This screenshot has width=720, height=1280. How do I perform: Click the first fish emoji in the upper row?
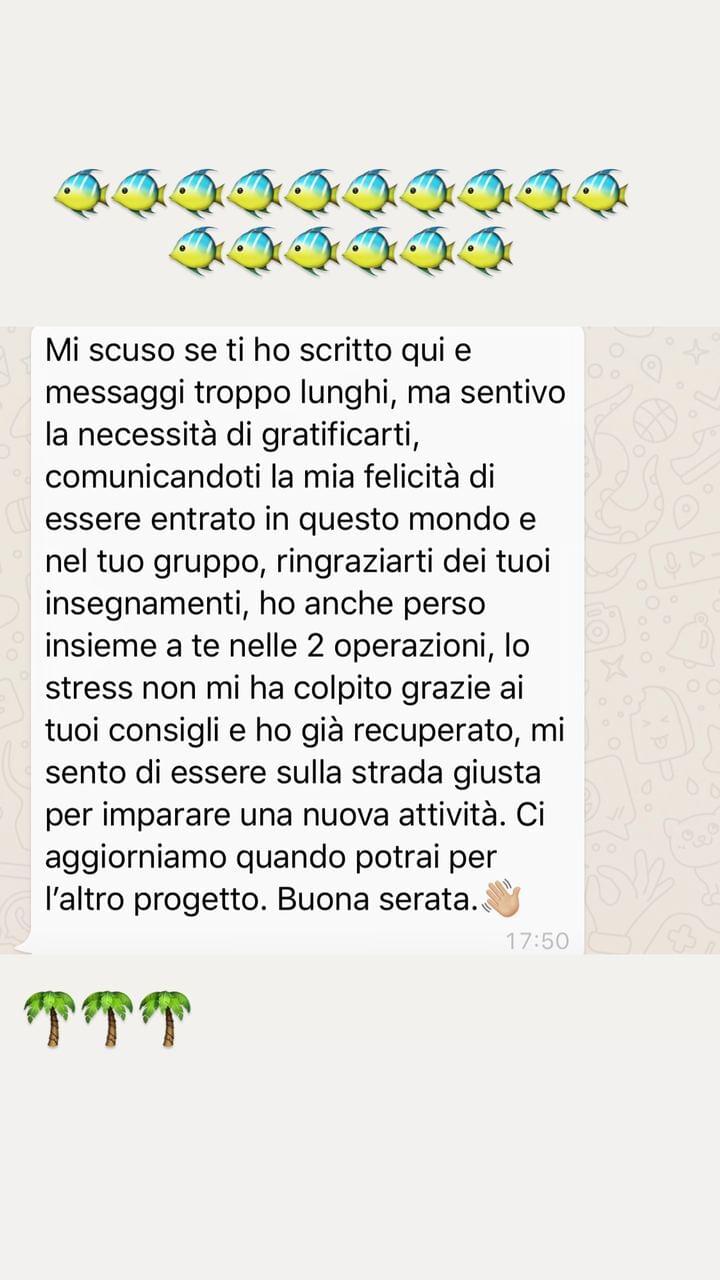81,193
